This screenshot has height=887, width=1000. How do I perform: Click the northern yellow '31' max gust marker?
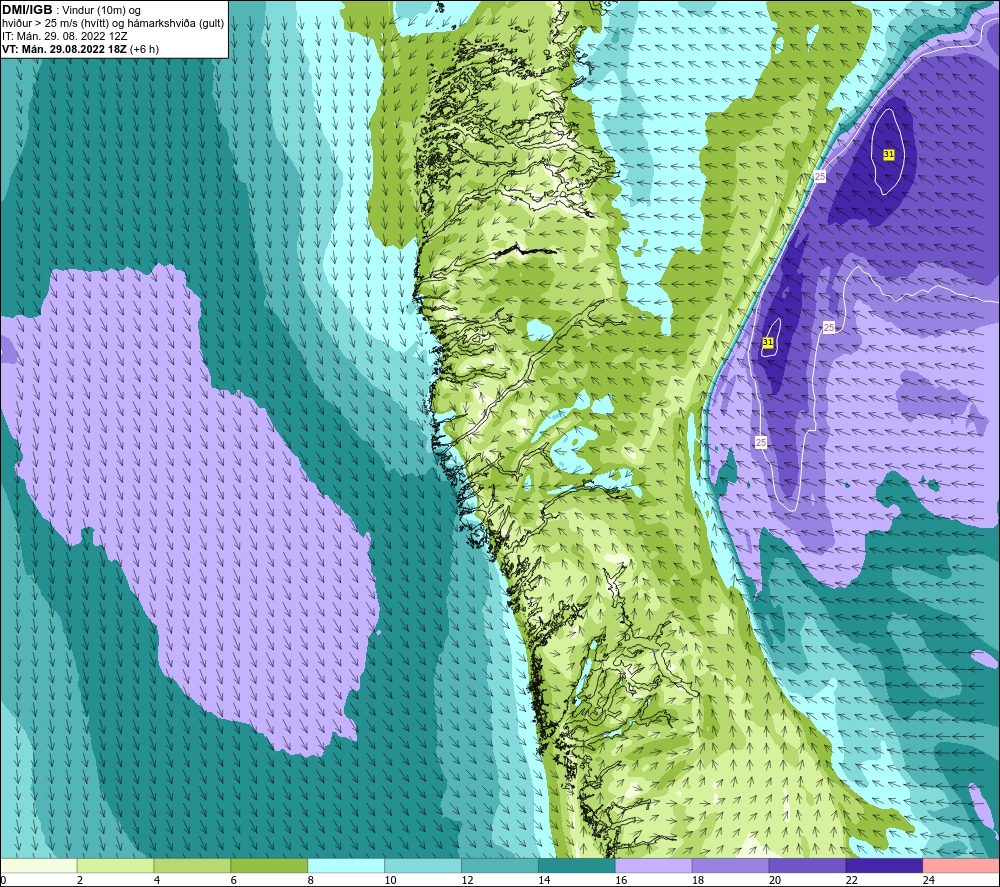[888, 154]
